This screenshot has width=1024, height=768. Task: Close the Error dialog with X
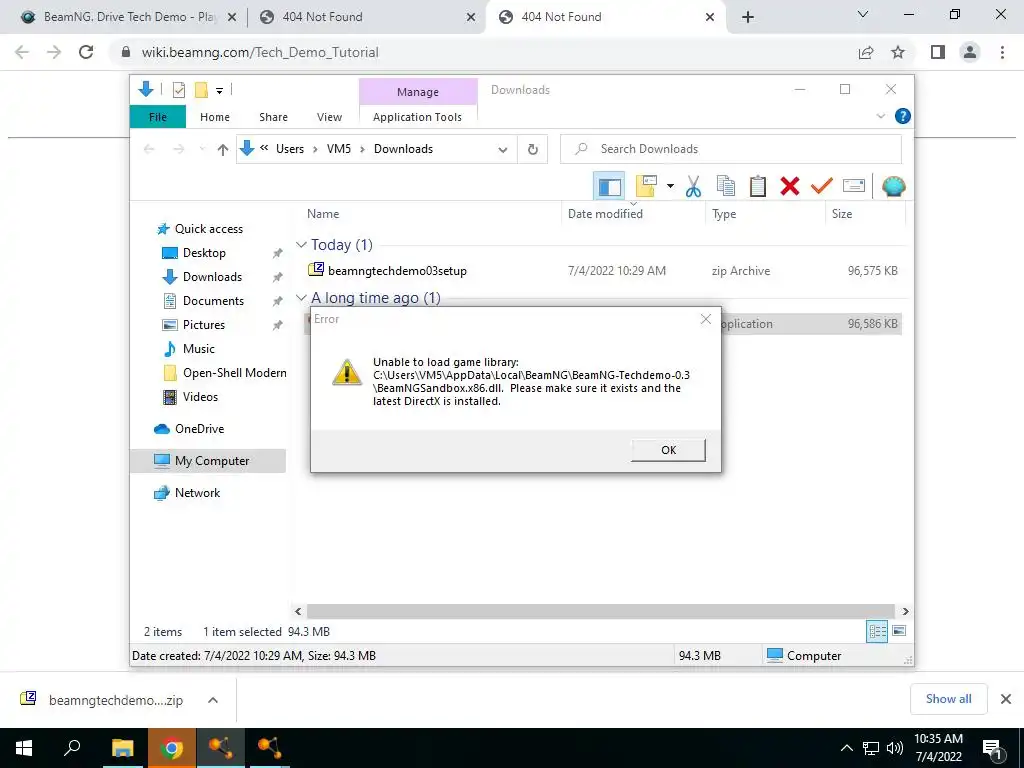click(x=705, y=319)
